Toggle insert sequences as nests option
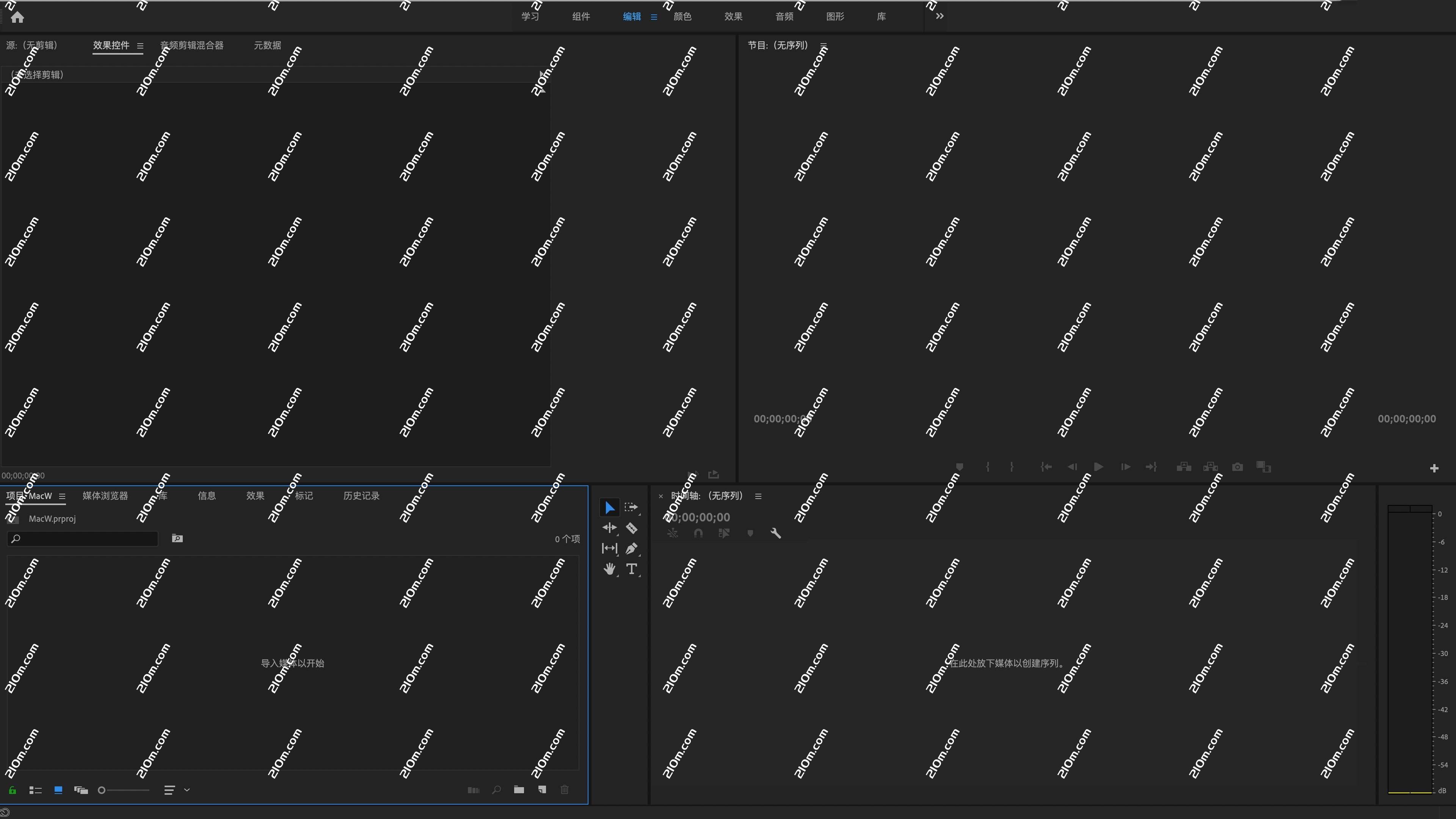The height and width of the screenshot is (819, 1456). coord(673,533)
